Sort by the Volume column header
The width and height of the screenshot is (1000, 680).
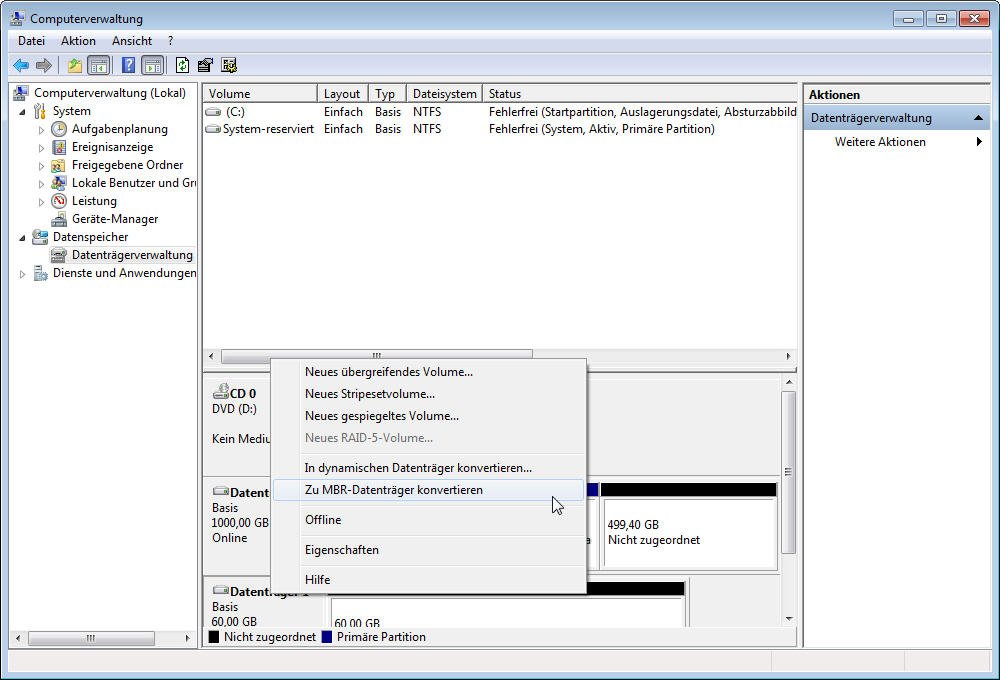pos(260,94)
